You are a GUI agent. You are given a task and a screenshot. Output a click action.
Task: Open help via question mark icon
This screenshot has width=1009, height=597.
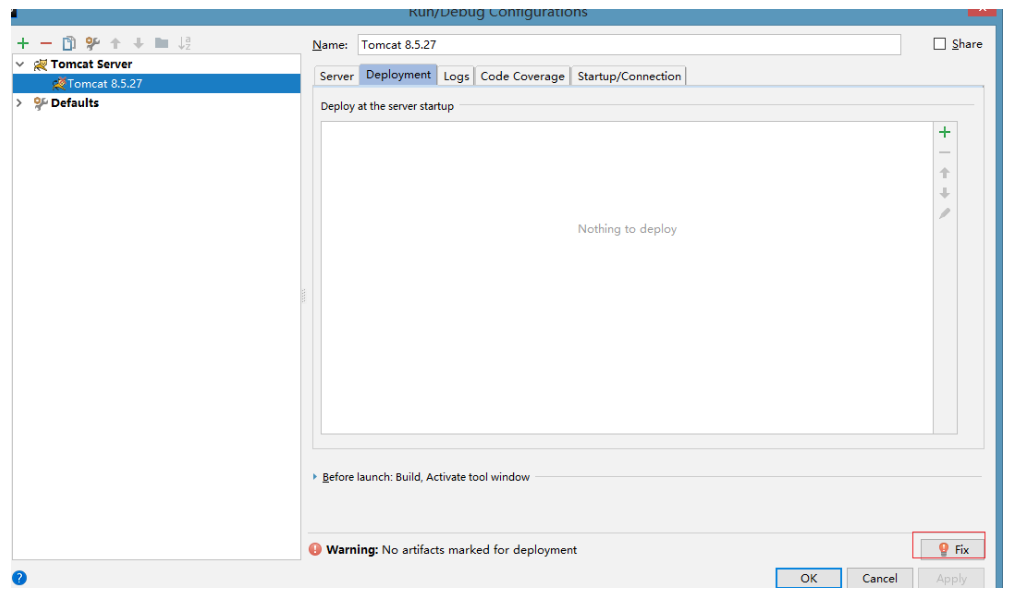(x=19, y=578)
